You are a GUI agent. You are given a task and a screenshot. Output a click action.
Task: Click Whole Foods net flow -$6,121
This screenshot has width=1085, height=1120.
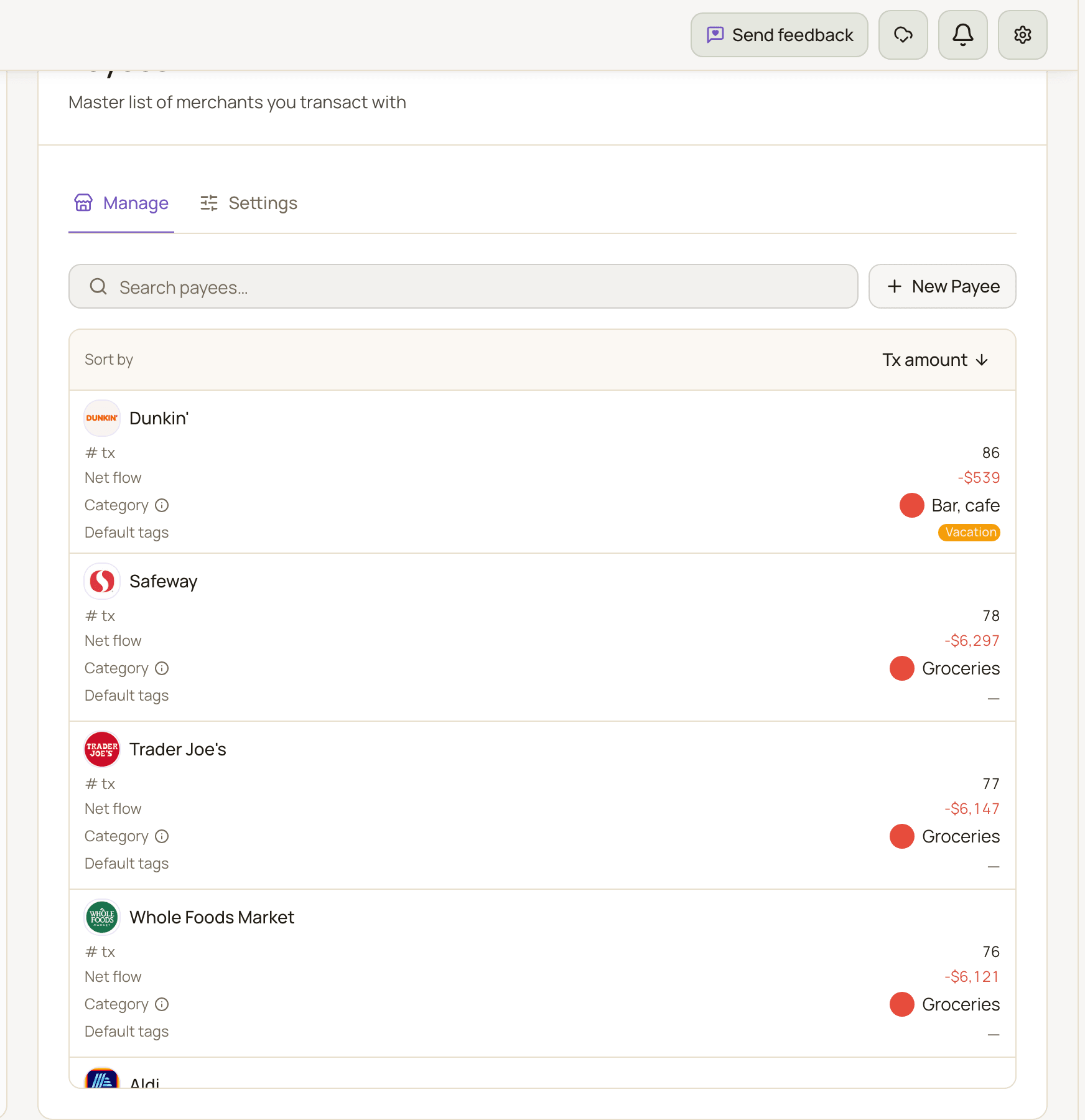(972, 977)
